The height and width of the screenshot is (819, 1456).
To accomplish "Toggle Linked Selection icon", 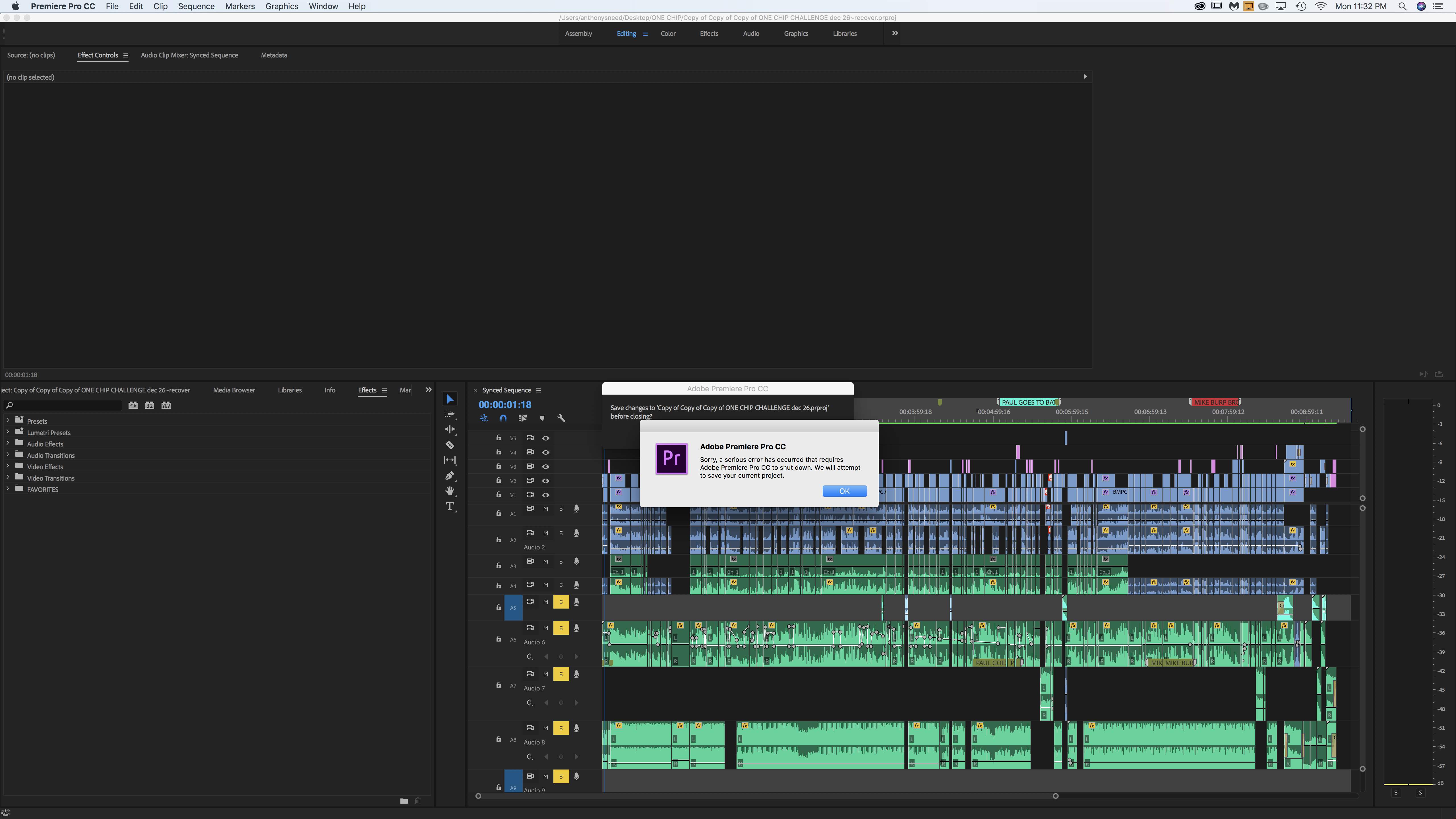I will (522, 418).
